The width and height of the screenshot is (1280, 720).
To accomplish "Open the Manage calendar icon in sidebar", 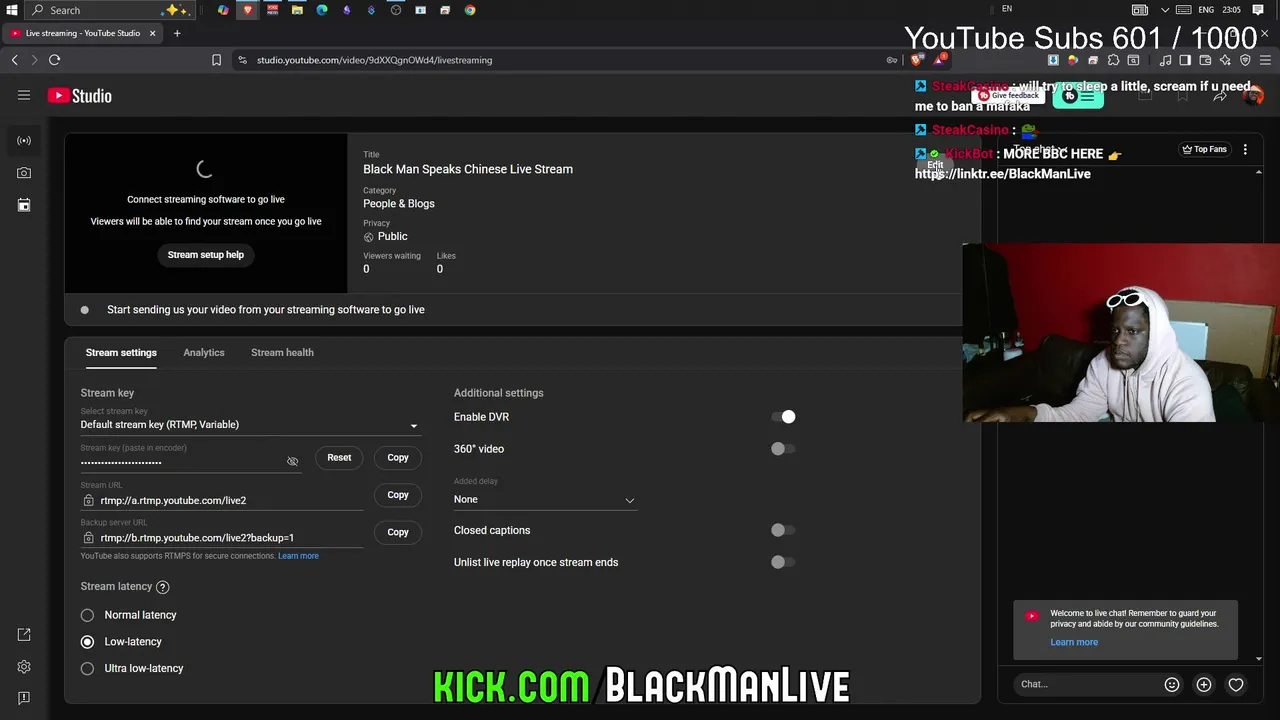I will coord(24,205).
